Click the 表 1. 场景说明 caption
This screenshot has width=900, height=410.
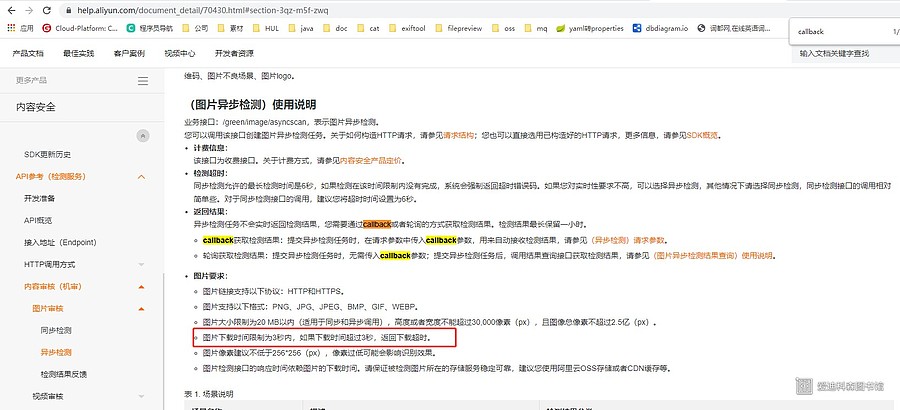[209, 394]
